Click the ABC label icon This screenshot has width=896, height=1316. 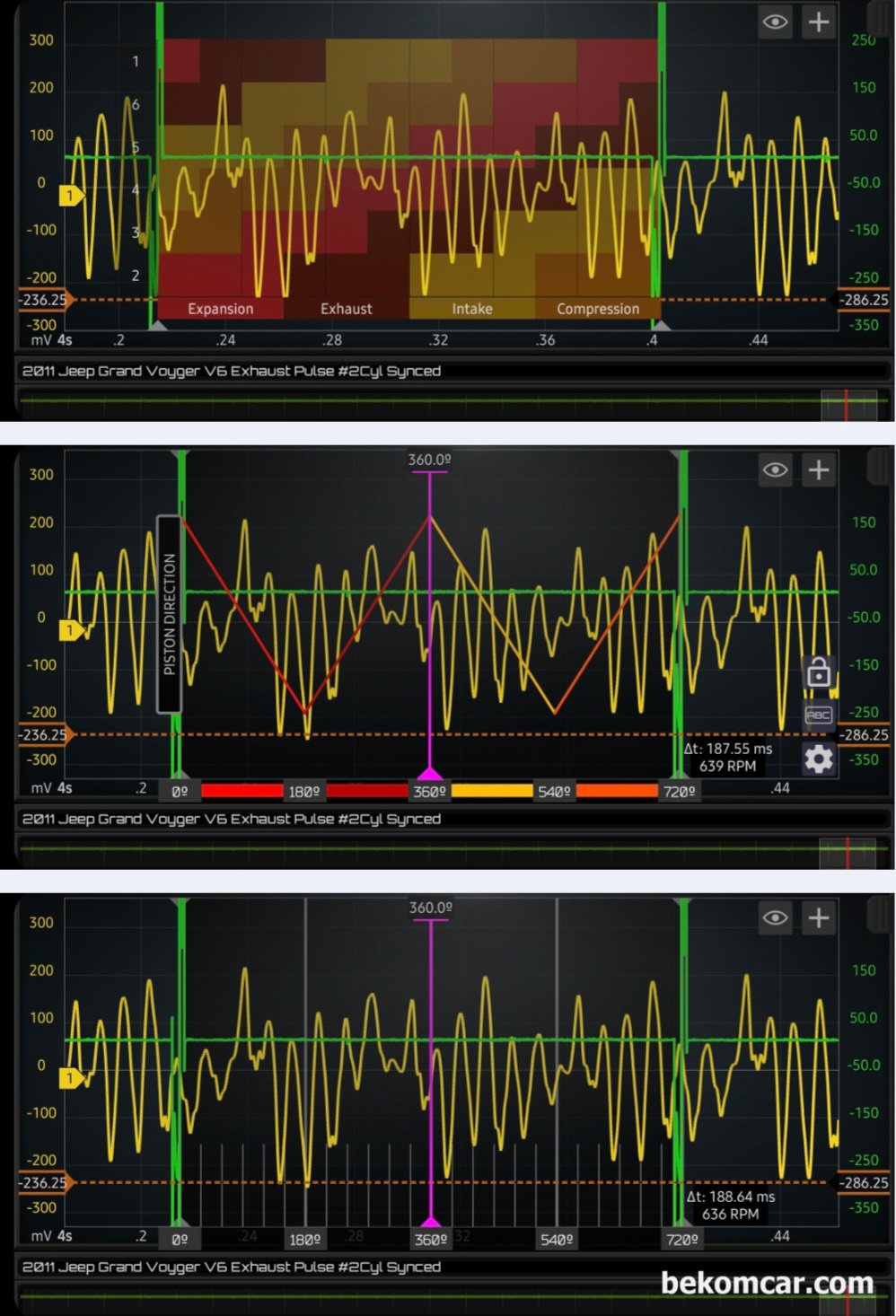(x=818, y=715)
